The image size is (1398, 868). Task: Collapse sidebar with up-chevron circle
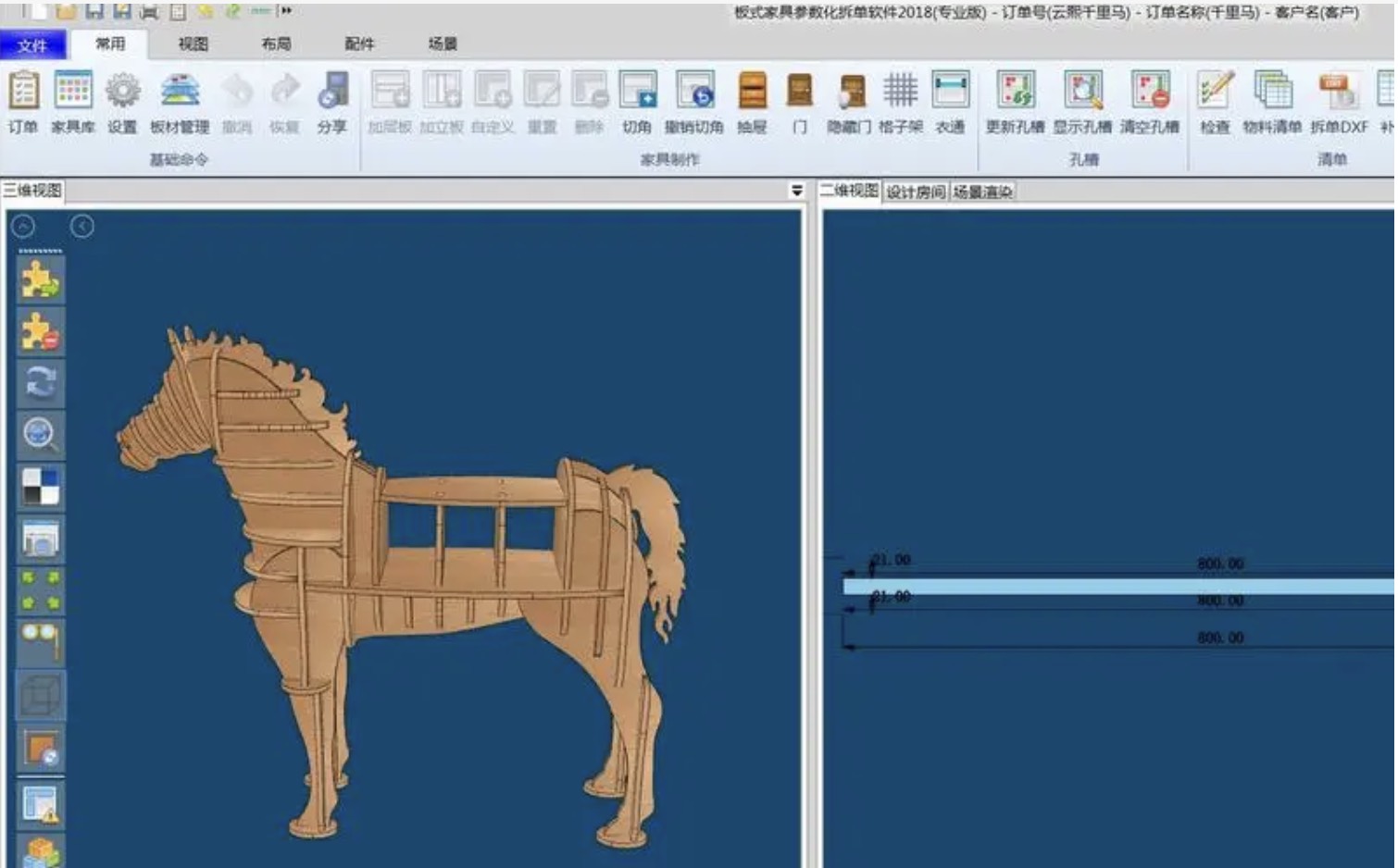click(23, 226)
